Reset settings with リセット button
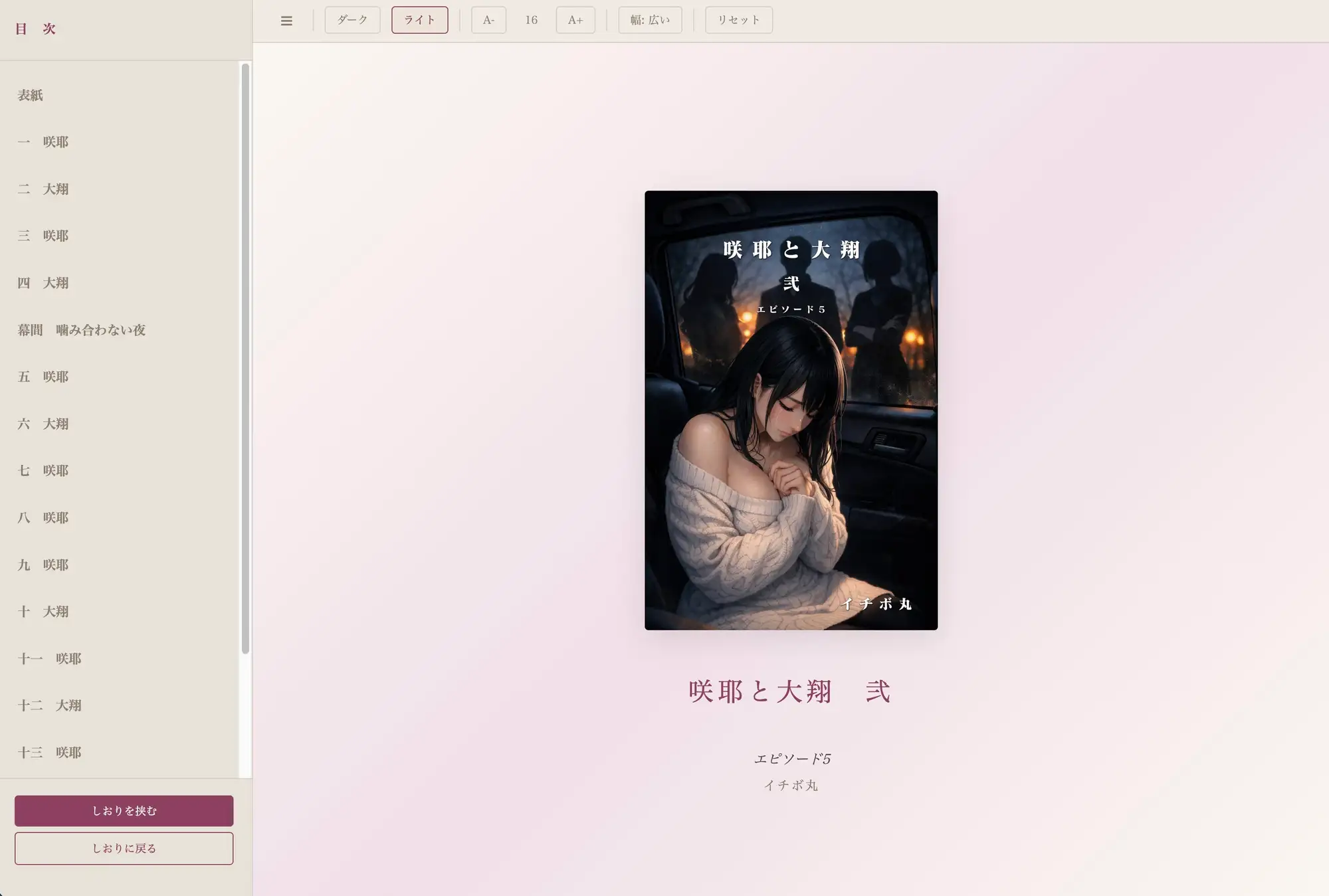This screenshot has width=1329, height=896. 738,20
